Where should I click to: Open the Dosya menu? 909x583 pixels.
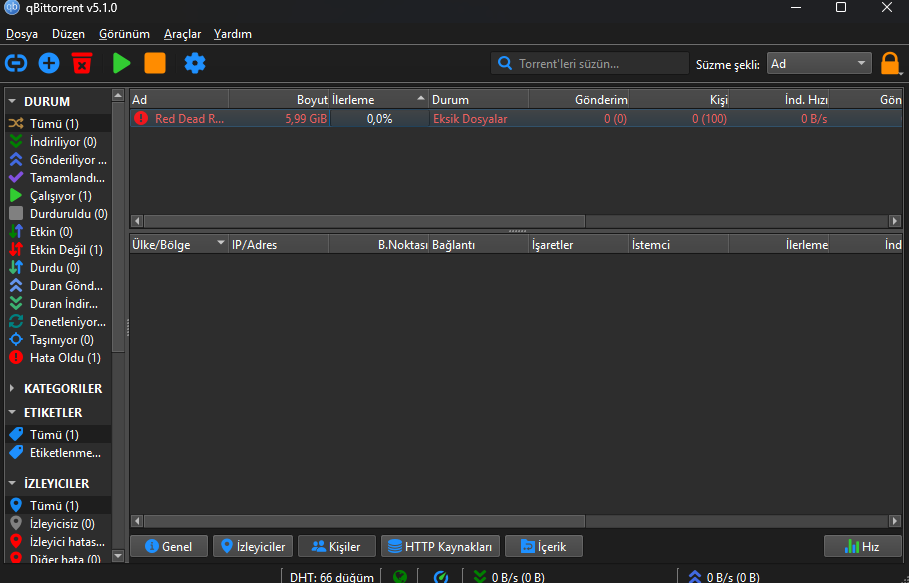[22, 34]
